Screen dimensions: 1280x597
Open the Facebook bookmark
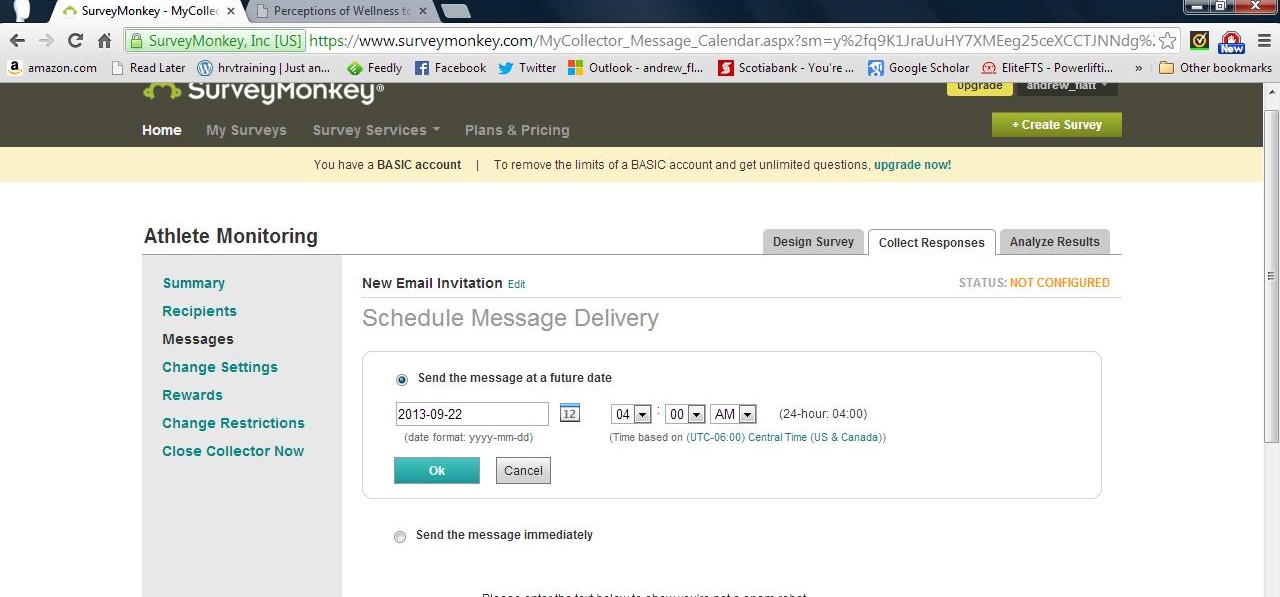450,68
